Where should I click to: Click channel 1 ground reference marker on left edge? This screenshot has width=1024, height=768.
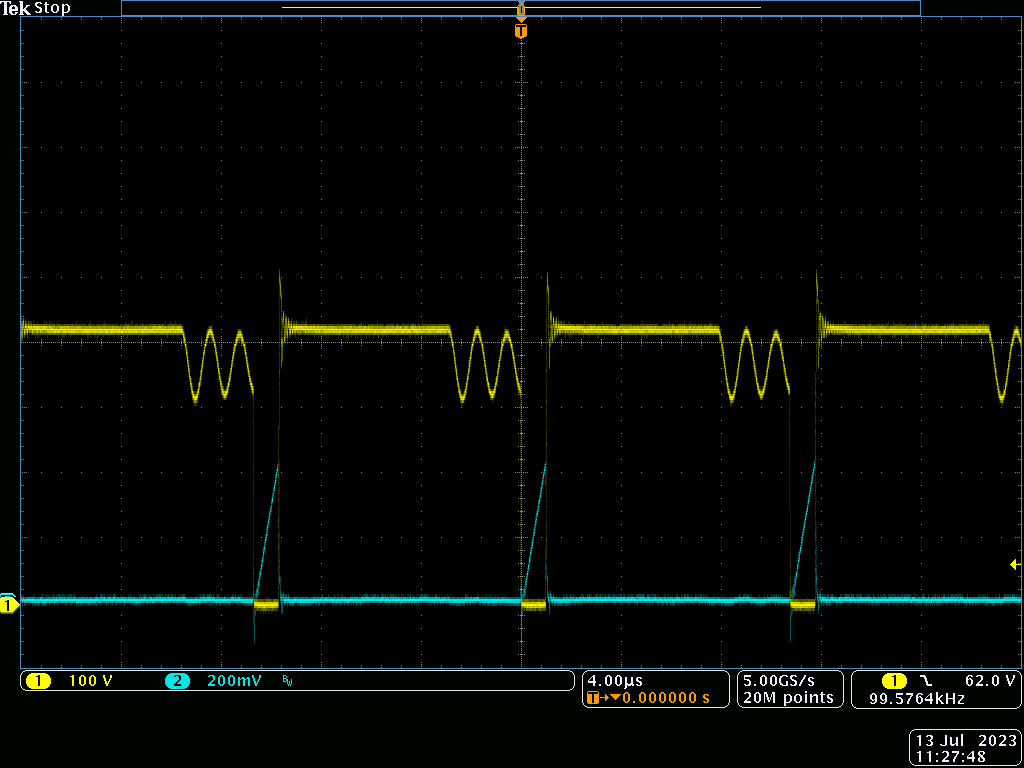pos(8,604)
